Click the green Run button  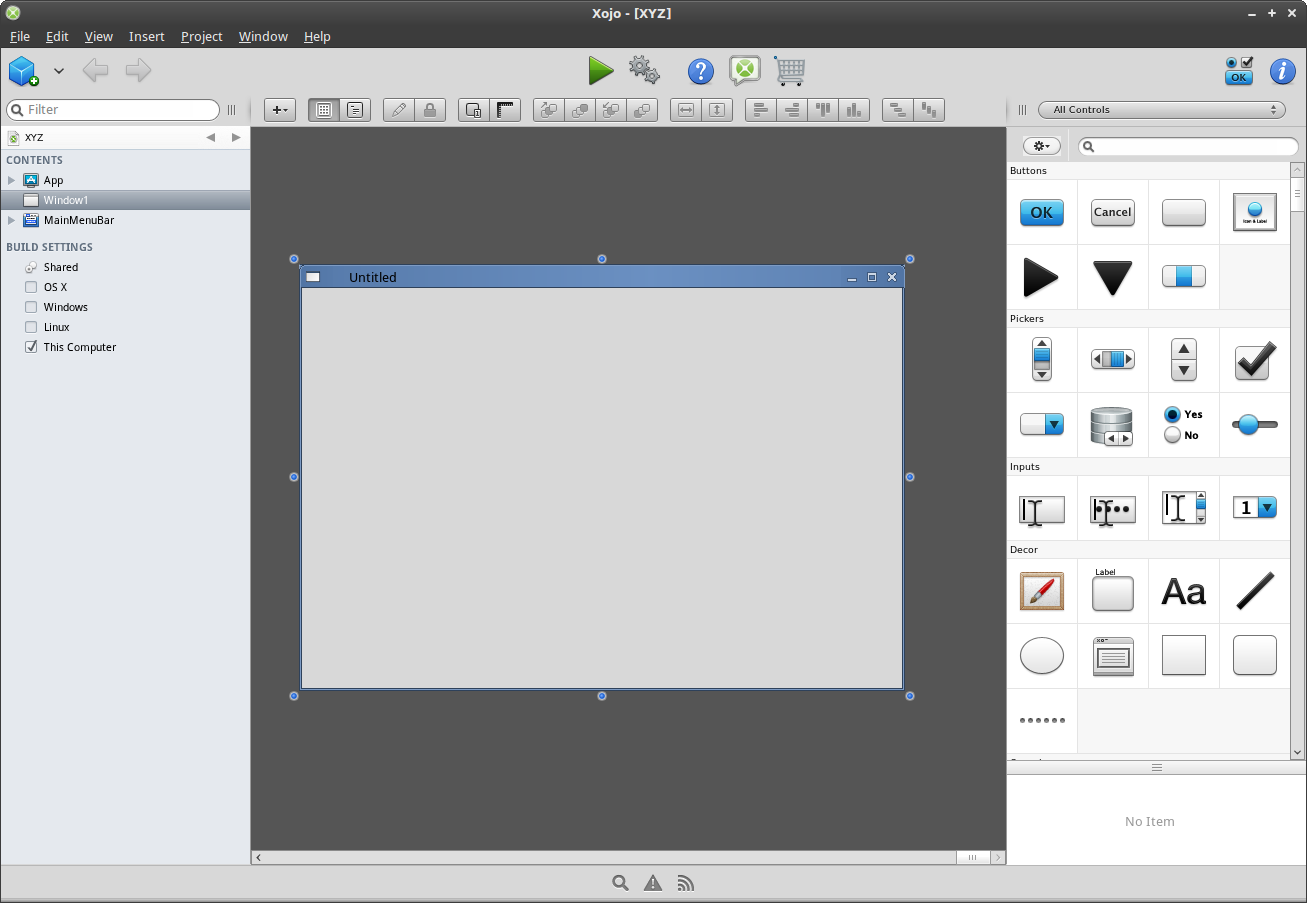600,70
